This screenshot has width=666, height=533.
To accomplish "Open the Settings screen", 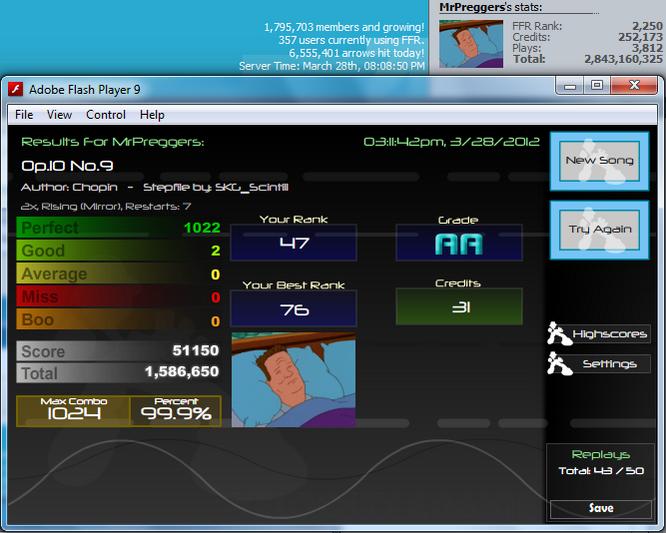I will pyautogui.click(x=610, y=364).
